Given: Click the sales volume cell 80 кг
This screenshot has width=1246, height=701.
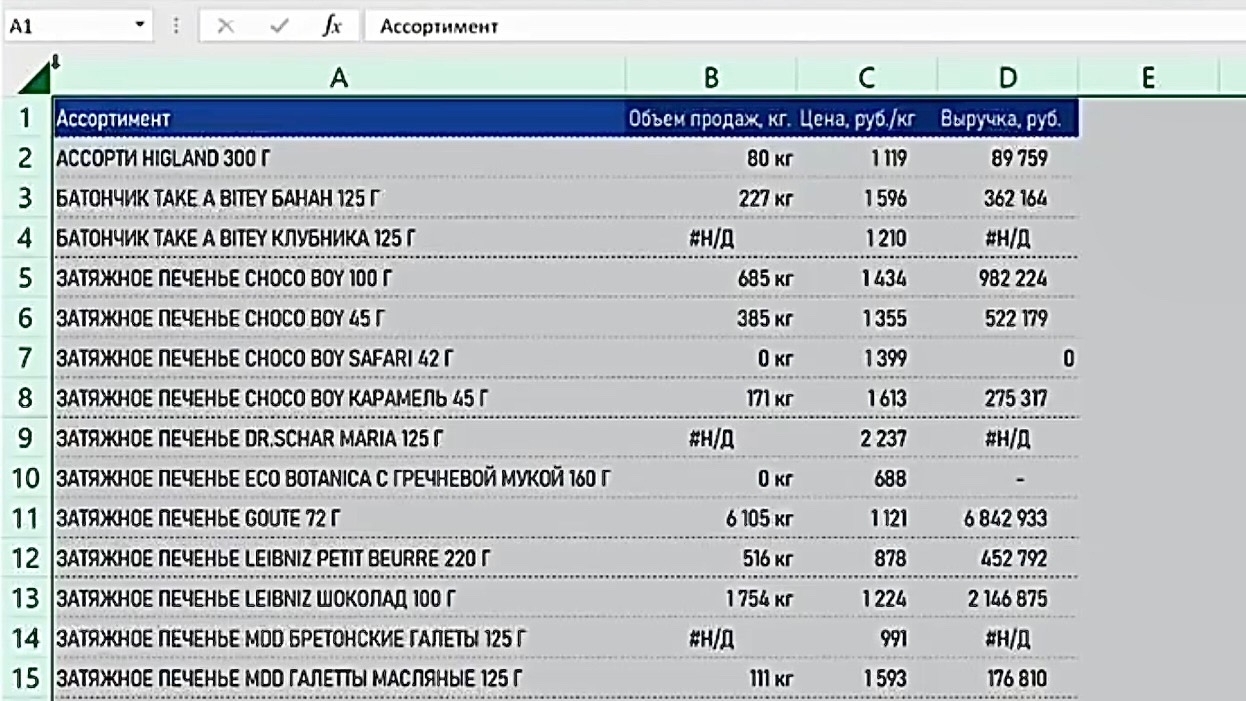Looking at the screenshot, I should point(711,158).
